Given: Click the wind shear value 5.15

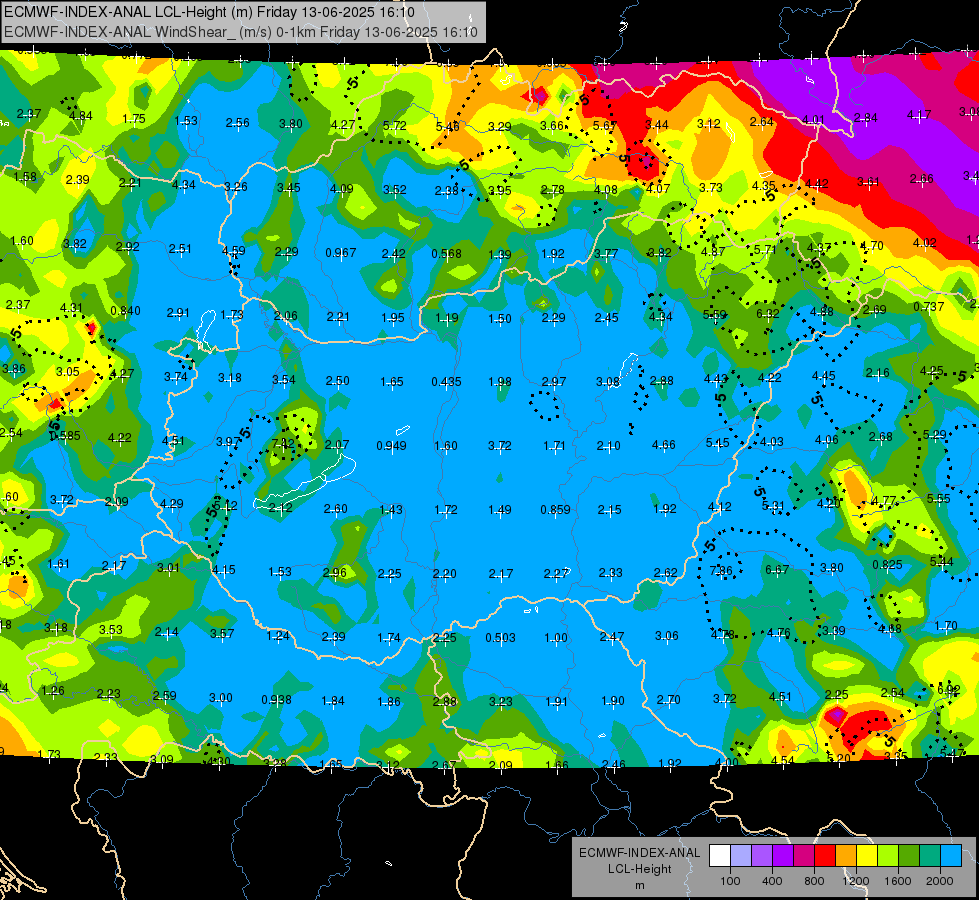Looking at the screenshot, I should [717, 443].
